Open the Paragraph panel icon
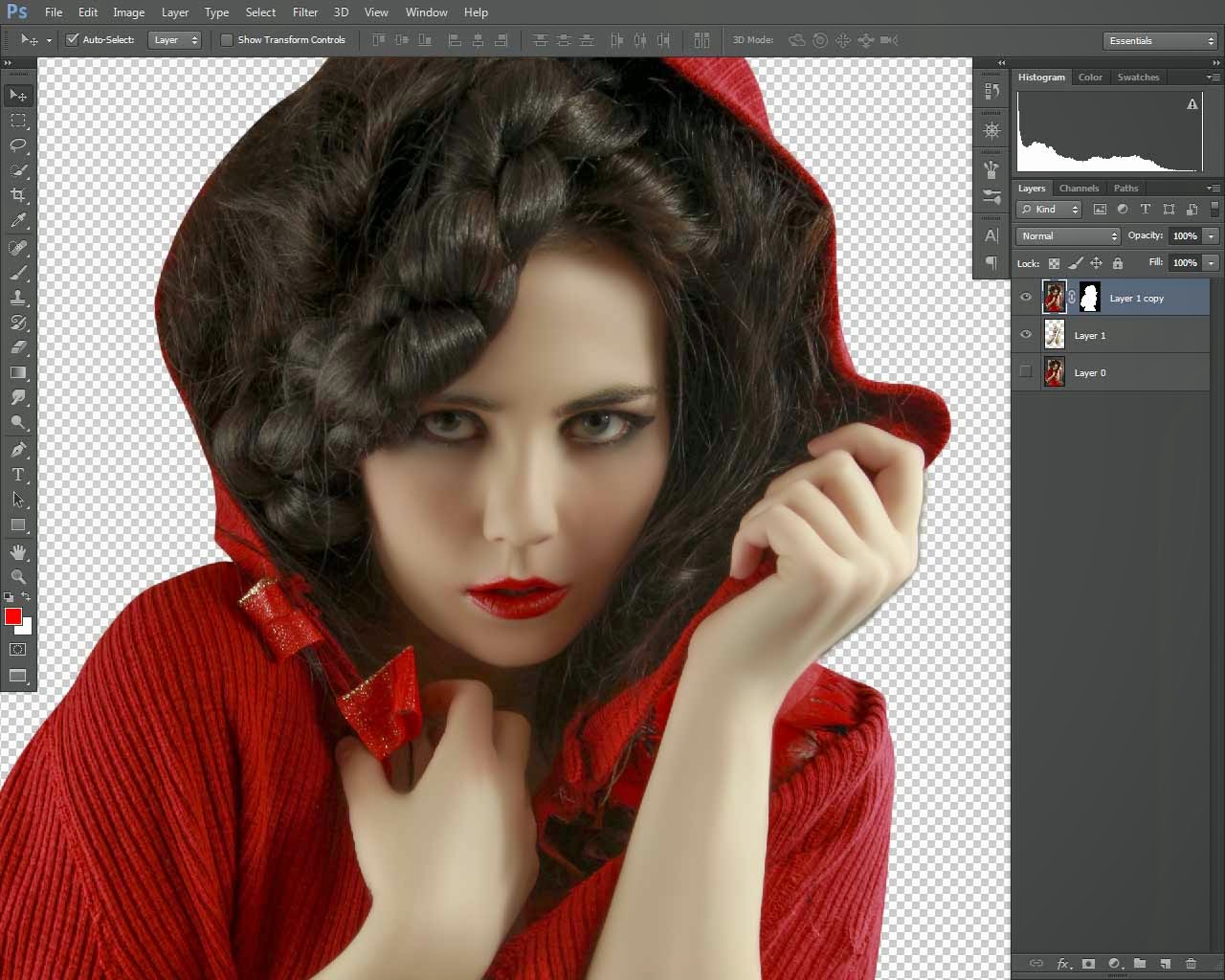The image size is (1225, 980). (x=991, y=262)
